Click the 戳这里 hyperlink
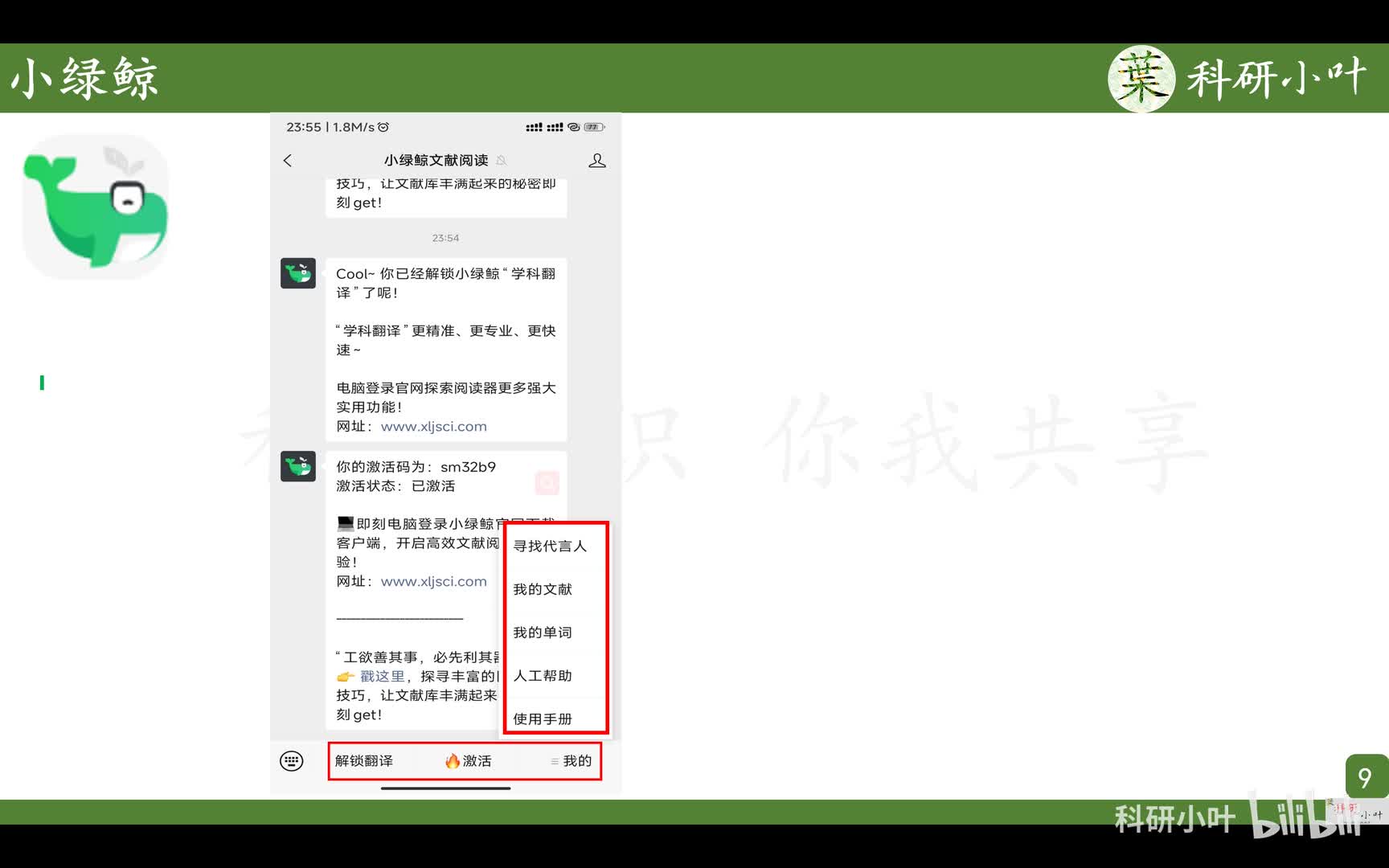Viewport: 1389px width, 868px height. [x=382, y=676]
